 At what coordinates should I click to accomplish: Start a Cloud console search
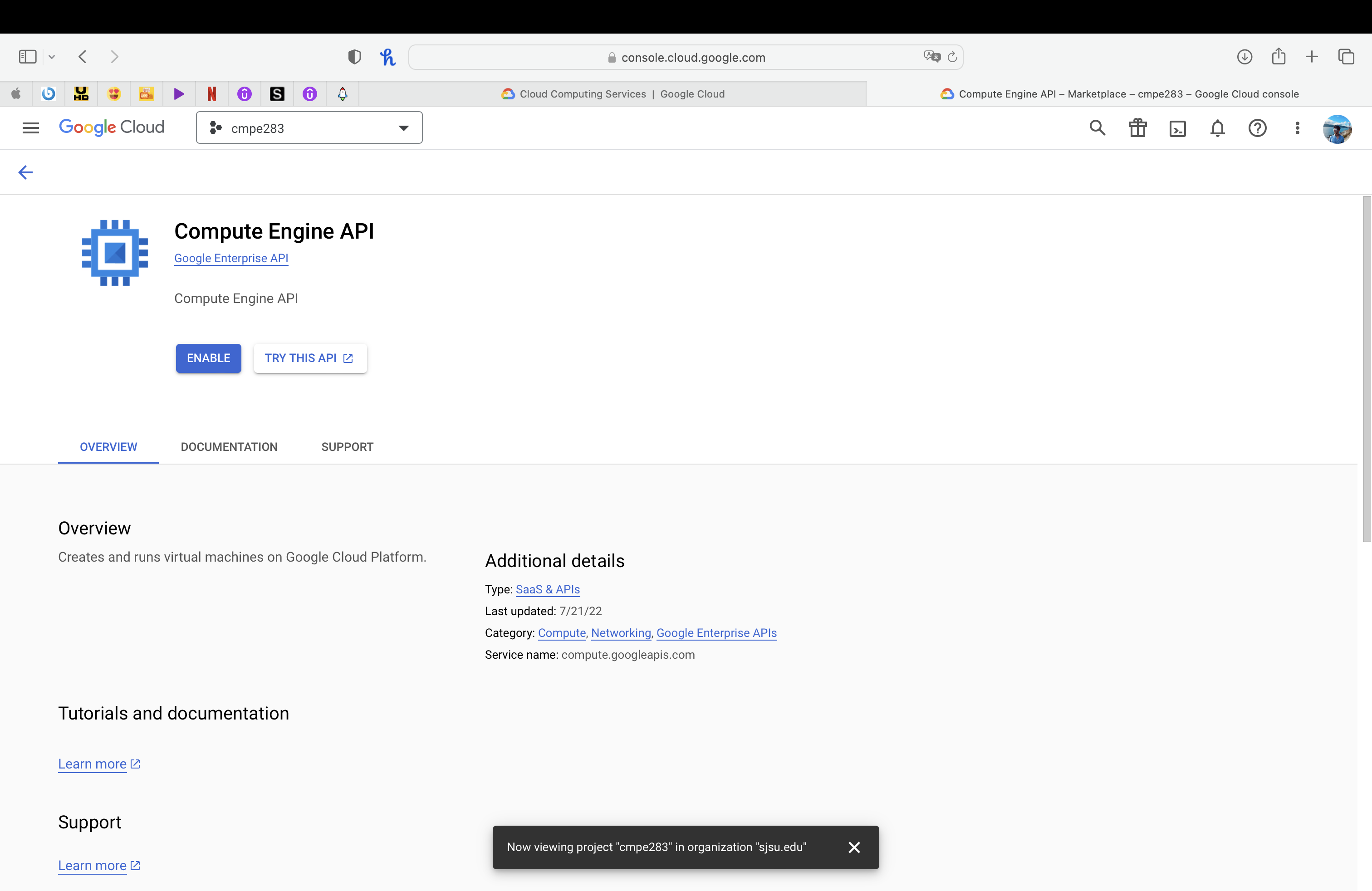1097,128
